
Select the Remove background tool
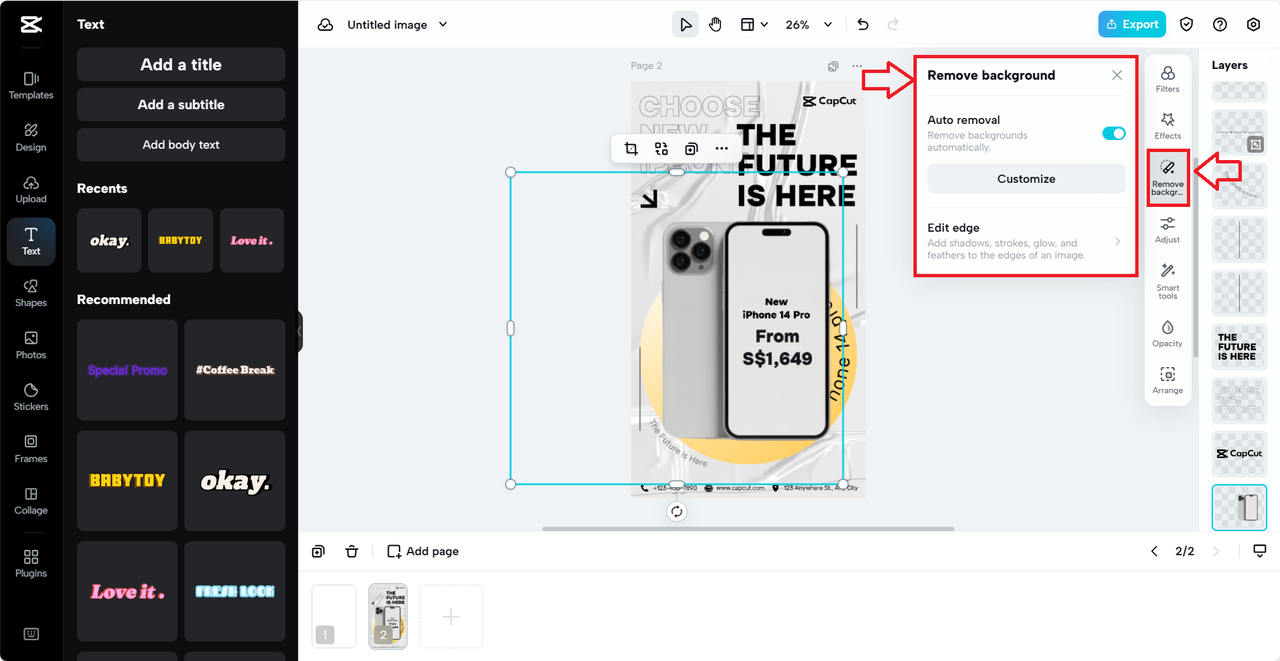point(1167,177)
